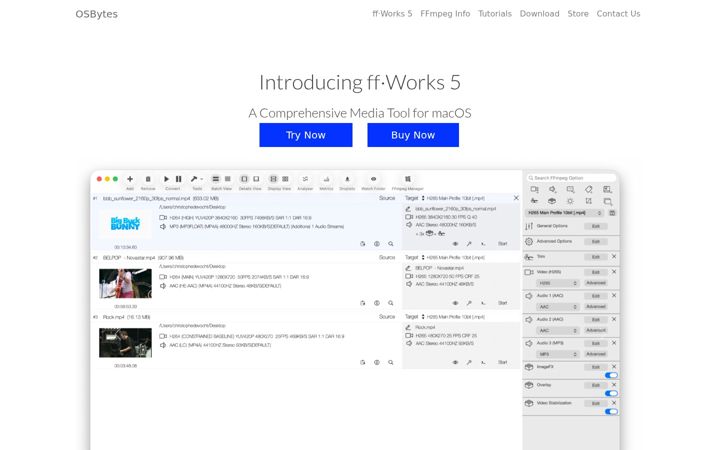Click the add video stream icon in options panel
This screenshot has width=720, height=450.
click(x=534, y=189)
